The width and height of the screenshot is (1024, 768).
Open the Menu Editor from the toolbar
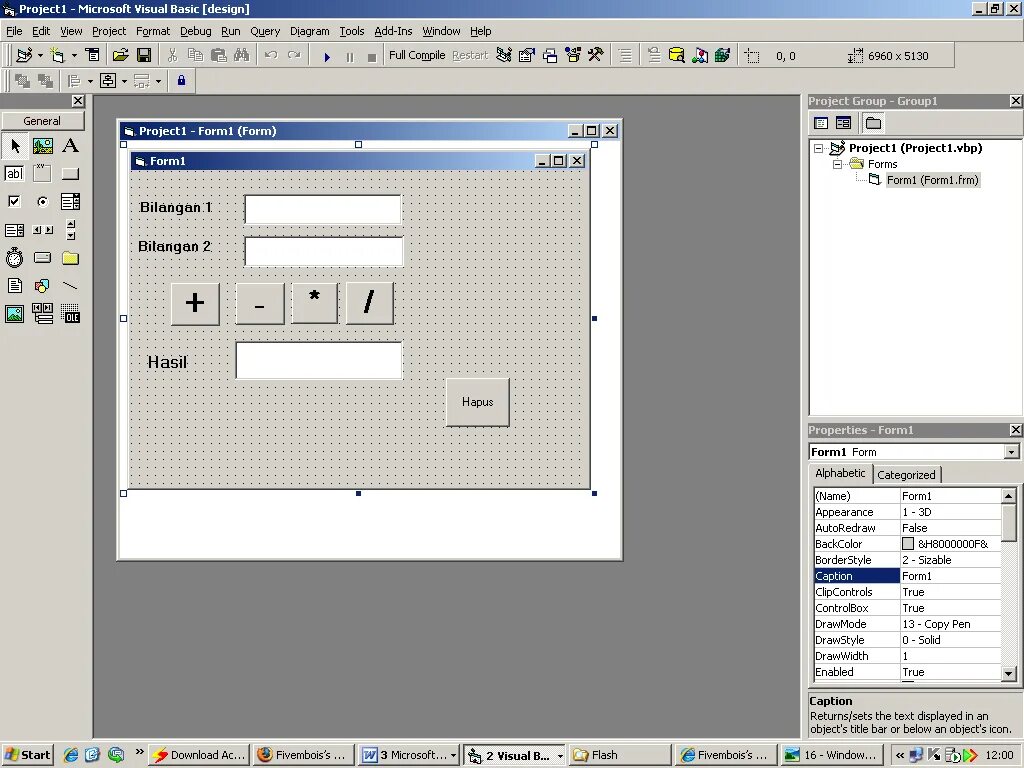coord(93,55)
